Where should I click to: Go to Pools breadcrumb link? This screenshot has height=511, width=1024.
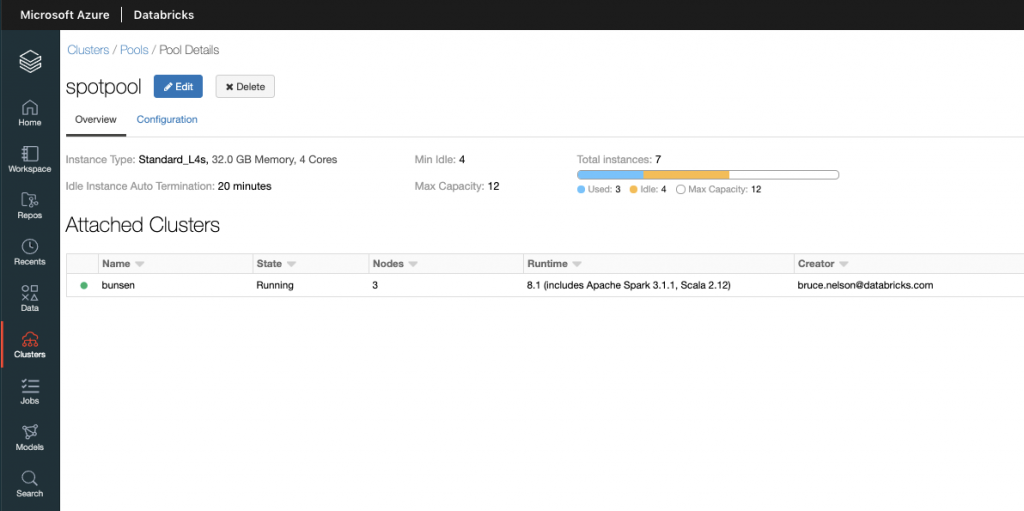[134, 50]
